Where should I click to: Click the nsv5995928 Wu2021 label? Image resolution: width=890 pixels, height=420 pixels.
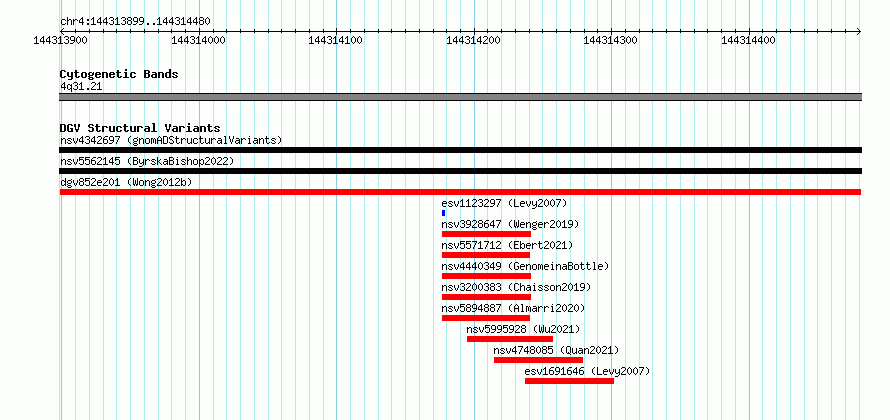pos(523,329)
